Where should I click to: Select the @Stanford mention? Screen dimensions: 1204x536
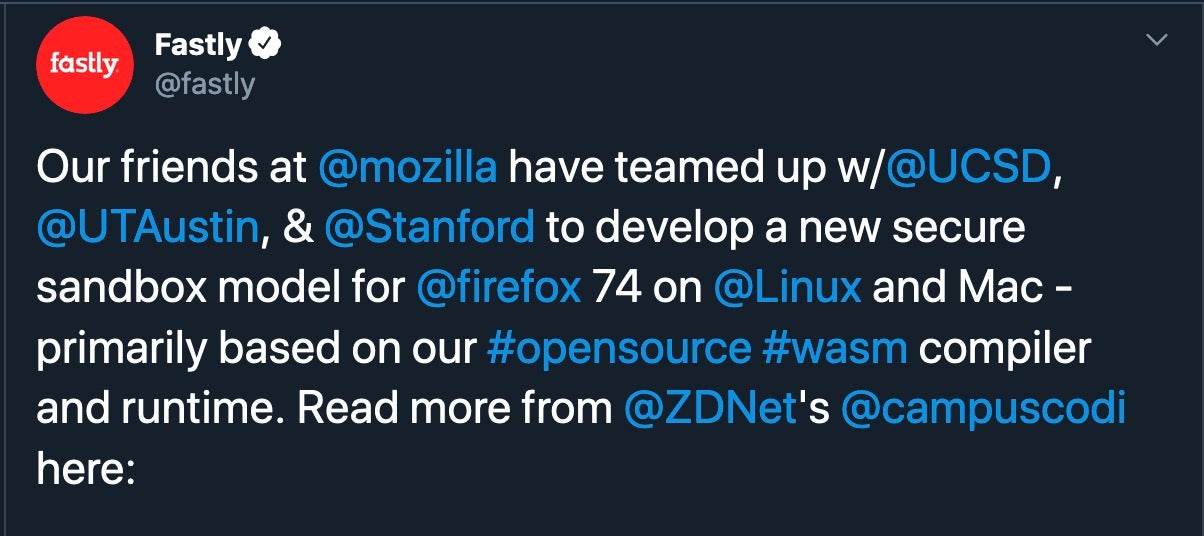tap(429, 227)
